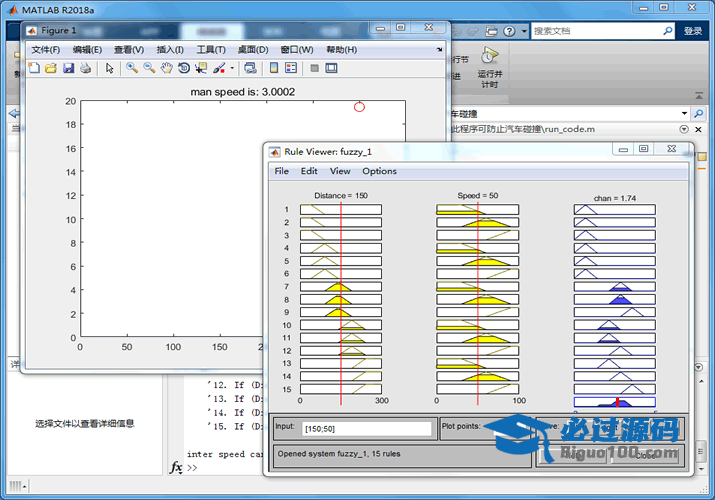Open 查看(V) menu in Figure 1
715x500 pixels.
tap(129, 50)
